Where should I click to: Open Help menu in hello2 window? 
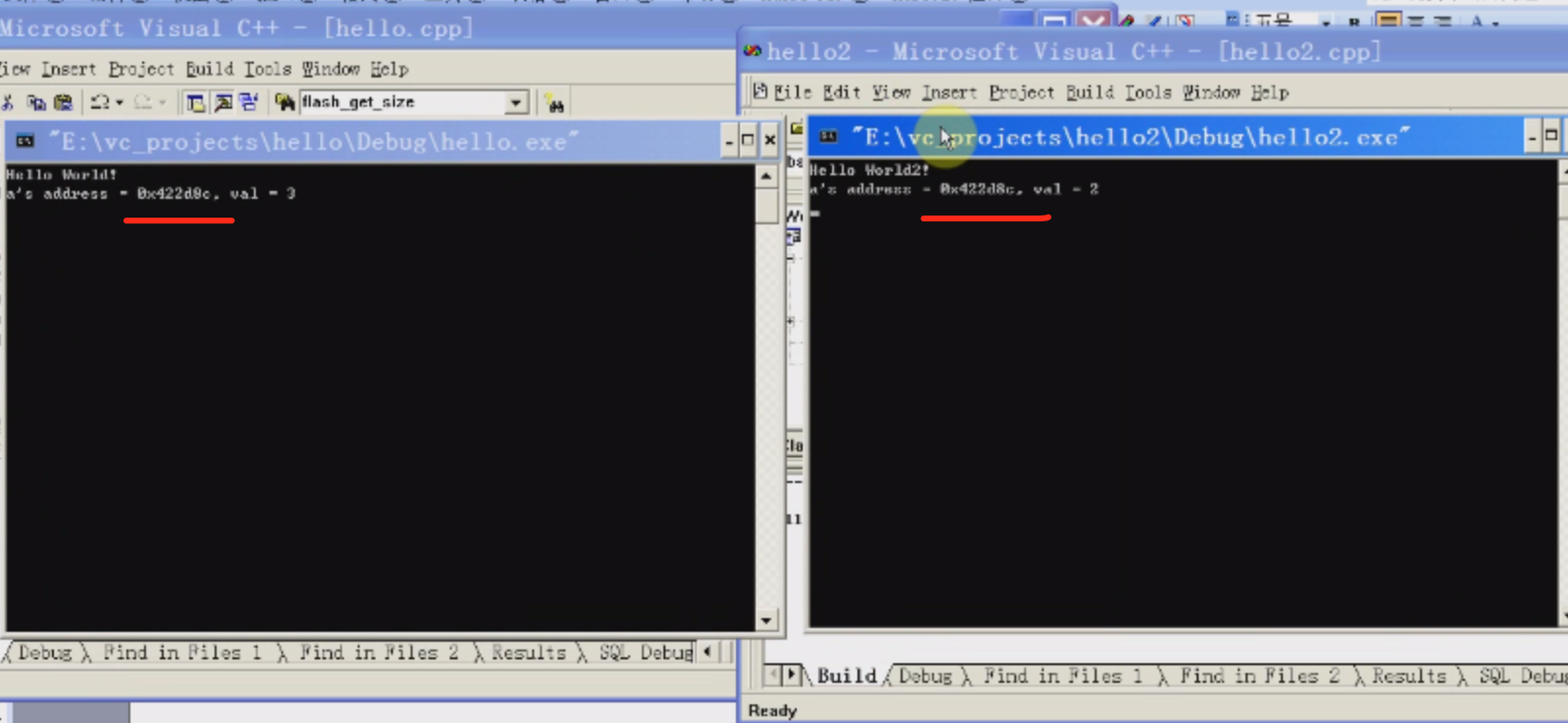(1269, 92)
